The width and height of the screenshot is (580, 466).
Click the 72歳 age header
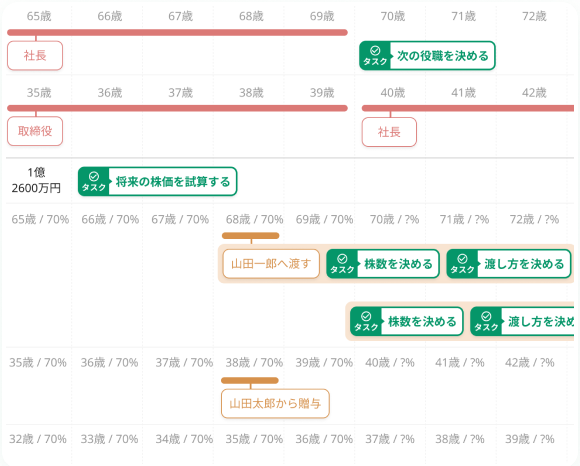[534, 16]
